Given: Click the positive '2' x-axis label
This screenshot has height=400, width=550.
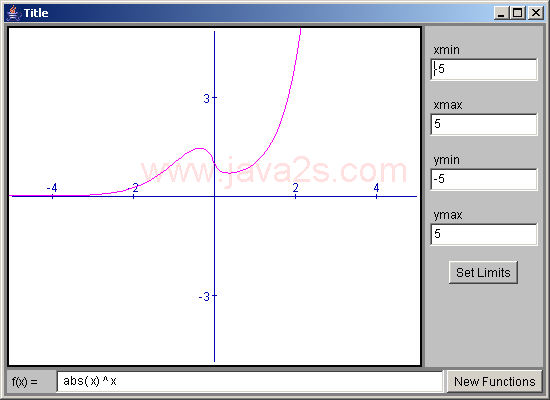Looking at the screenshot, I should click(x=295, y=188).
